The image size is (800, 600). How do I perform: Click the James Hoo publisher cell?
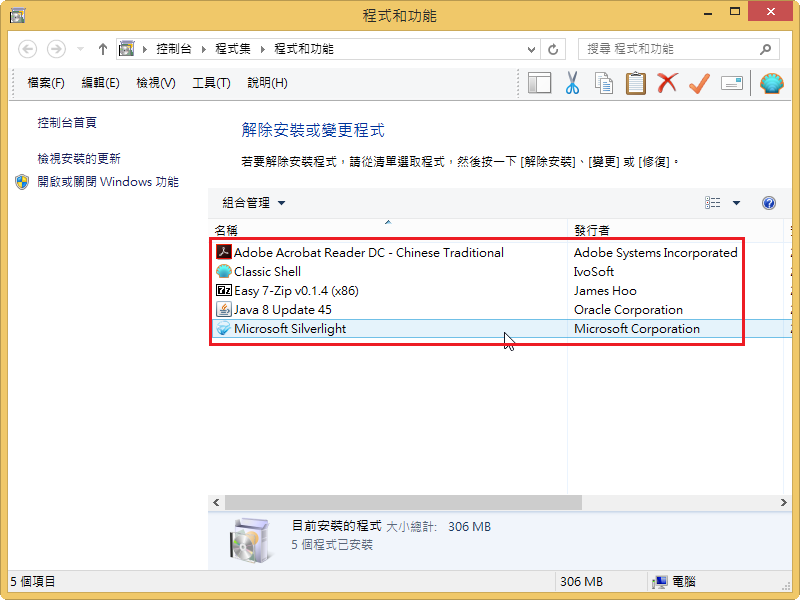(605, 290)
